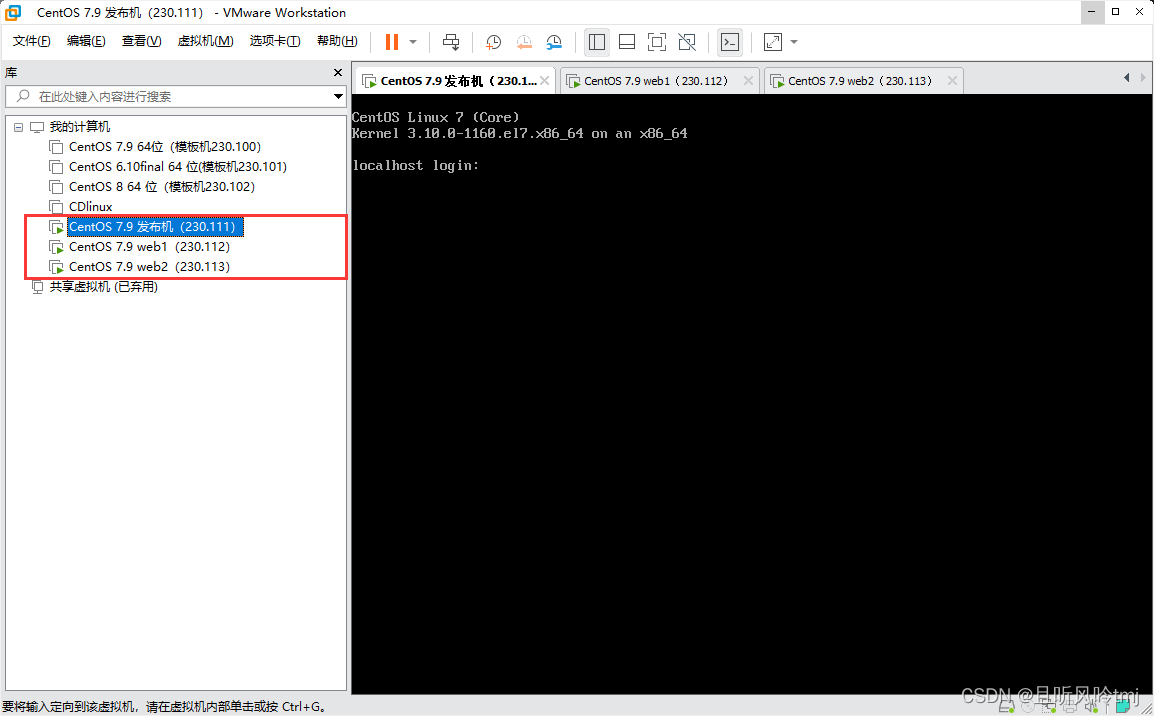Revert the VM to its snapshot
Screen dimensions: 1154x716
524,42
